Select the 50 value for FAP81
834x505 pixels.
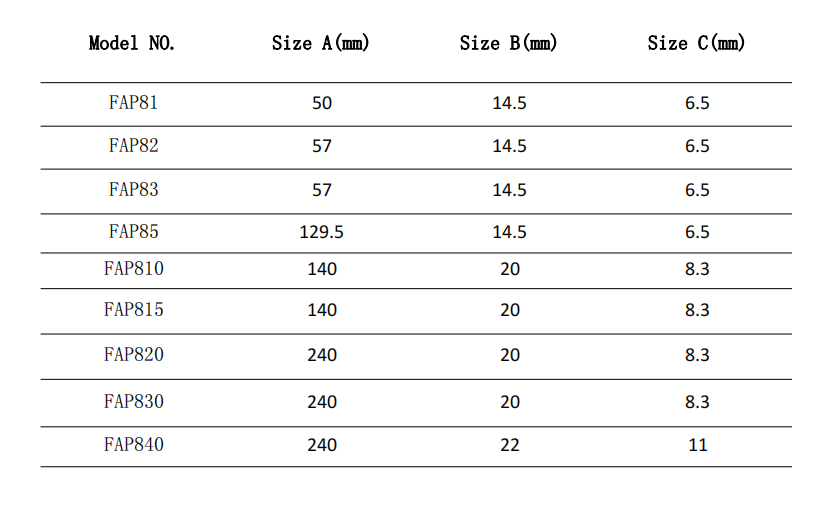pyautogui.click(x=322, y=103)
